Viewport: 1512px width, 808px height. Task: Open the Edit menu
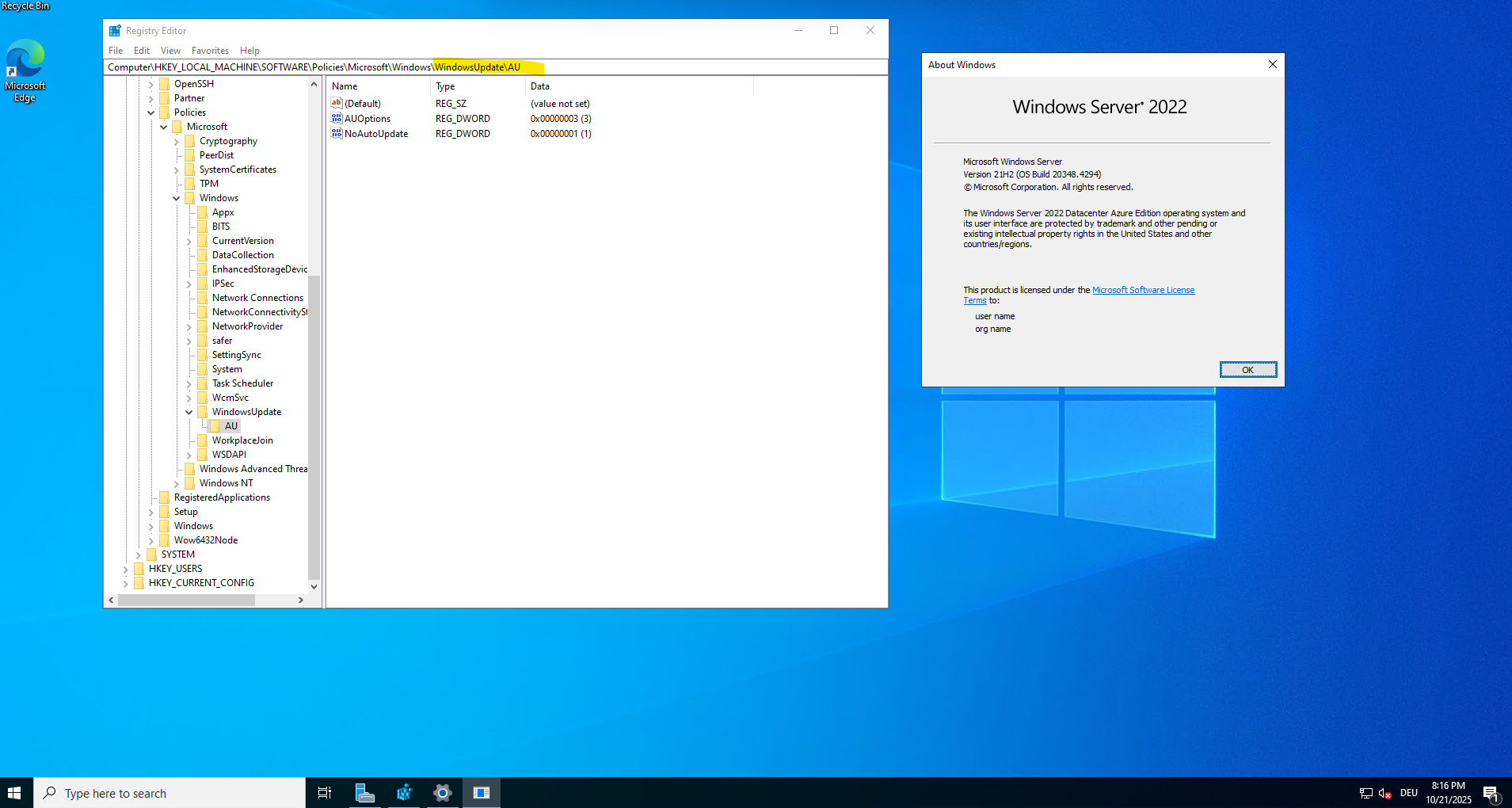click(x=142, y=51)
